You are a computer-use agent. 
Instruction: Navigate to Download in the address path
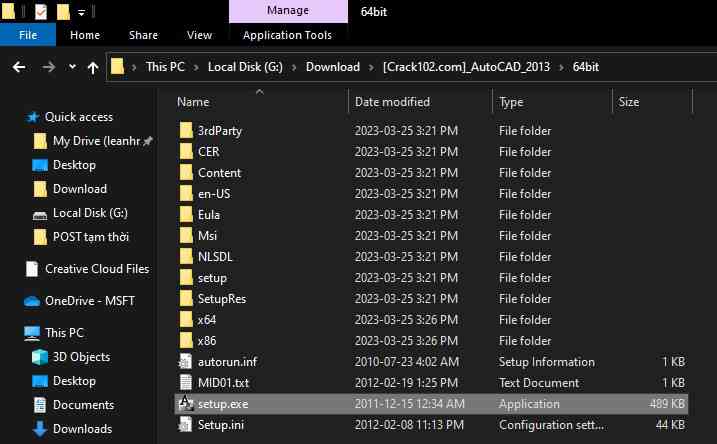point(332,68)
